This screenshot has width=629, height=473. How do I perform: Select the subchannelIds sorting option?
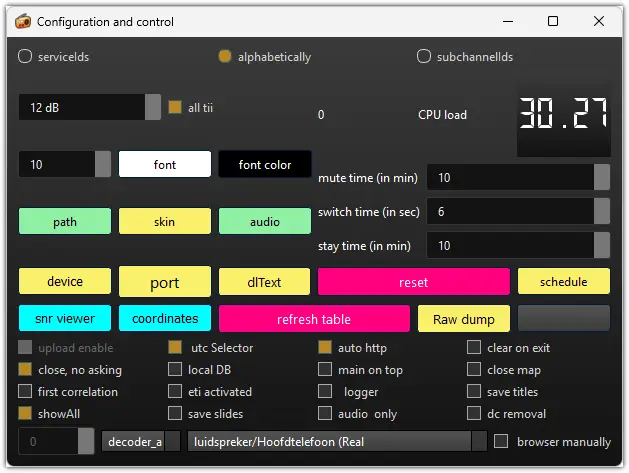tap(424, 57)
